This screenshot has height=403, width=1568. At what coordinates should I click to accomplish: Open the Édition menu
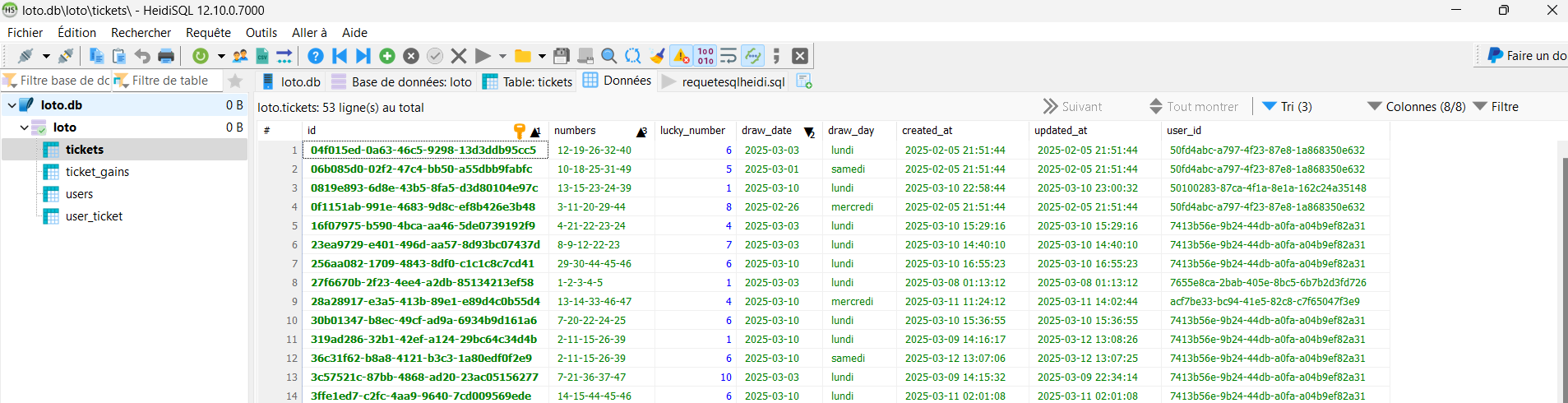(x=77, y=32)
